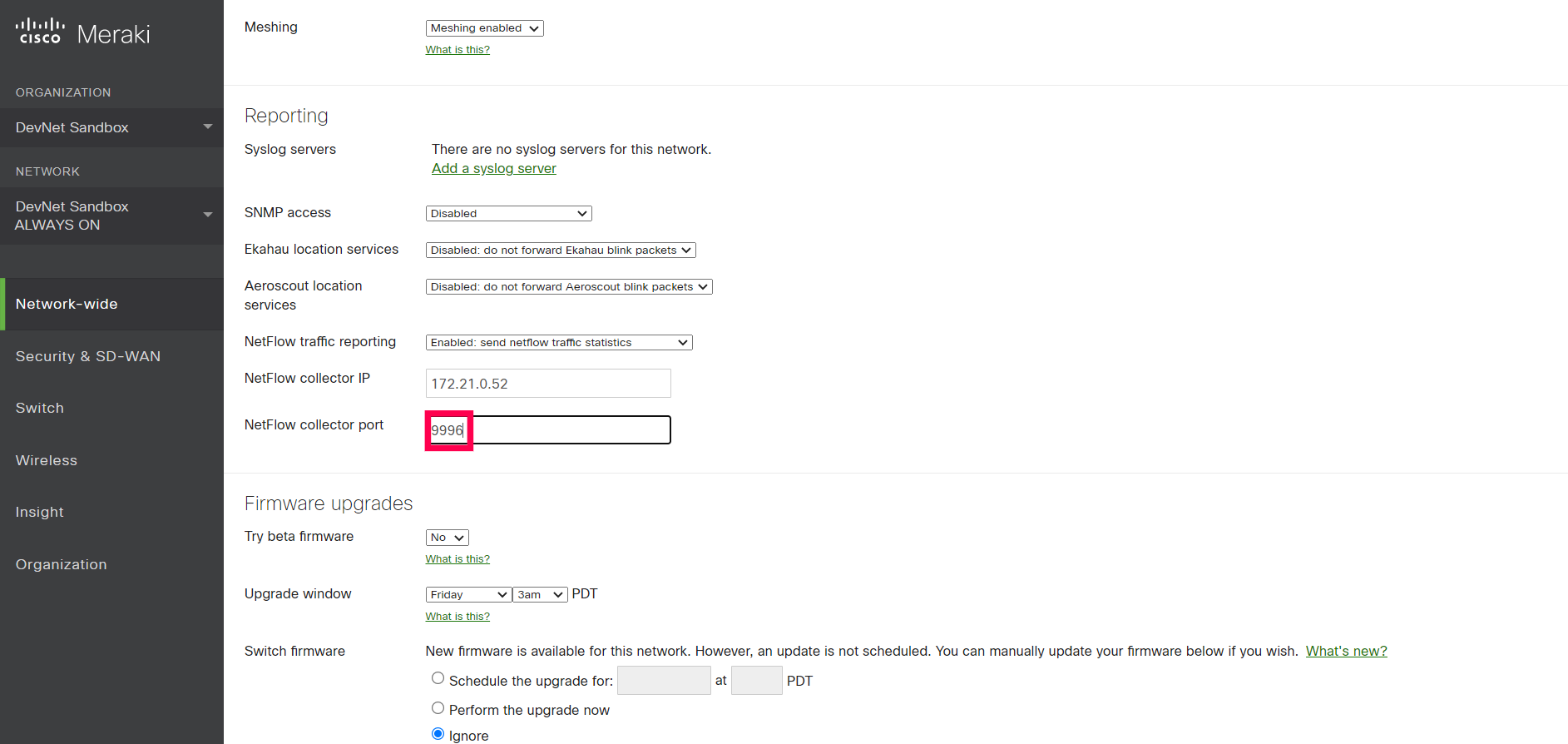Select the Ignore firmware upgrade option
1568x744 pixels.
438,733
